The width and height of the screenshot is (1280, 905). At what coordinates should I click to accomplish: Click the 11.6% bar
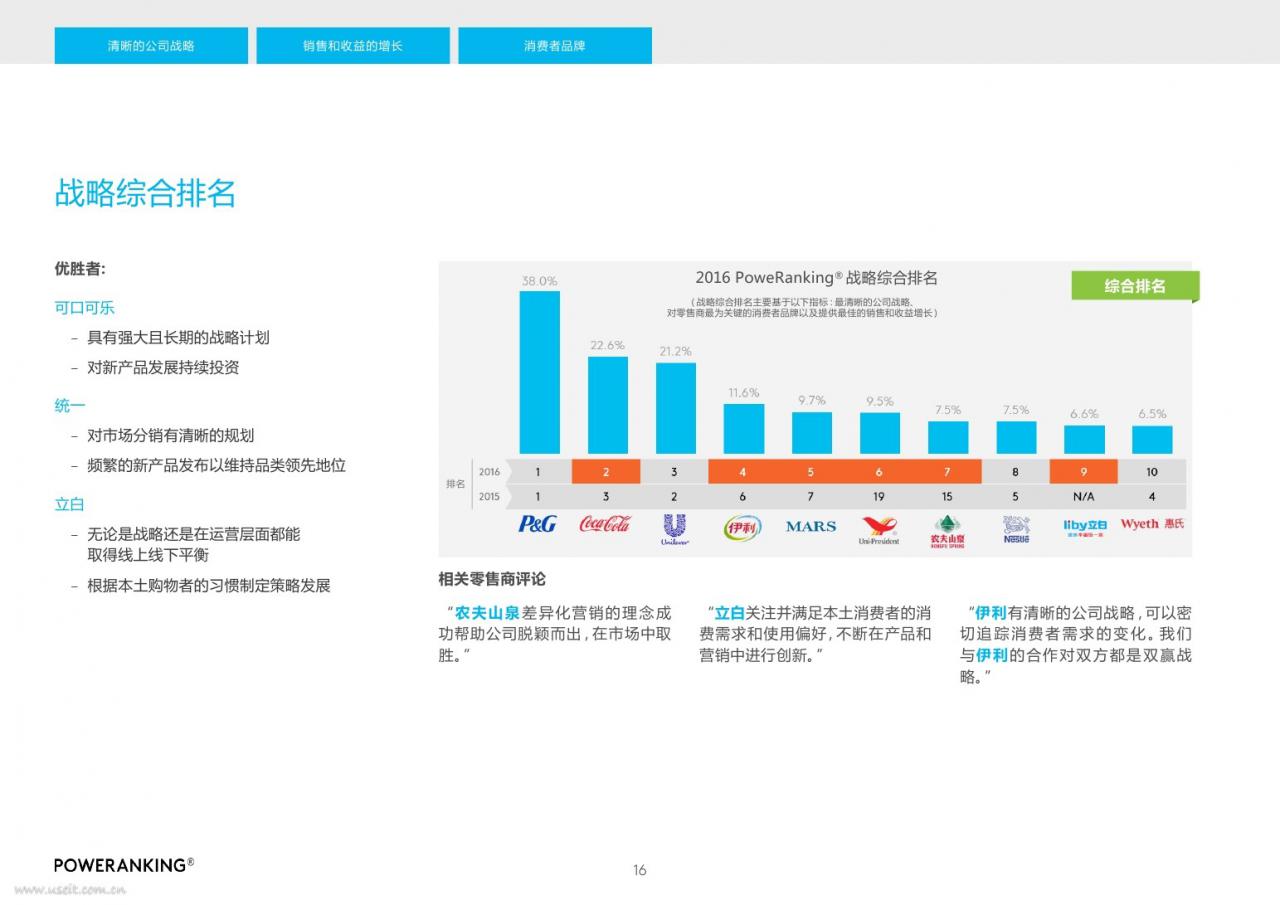pos(744,429)
